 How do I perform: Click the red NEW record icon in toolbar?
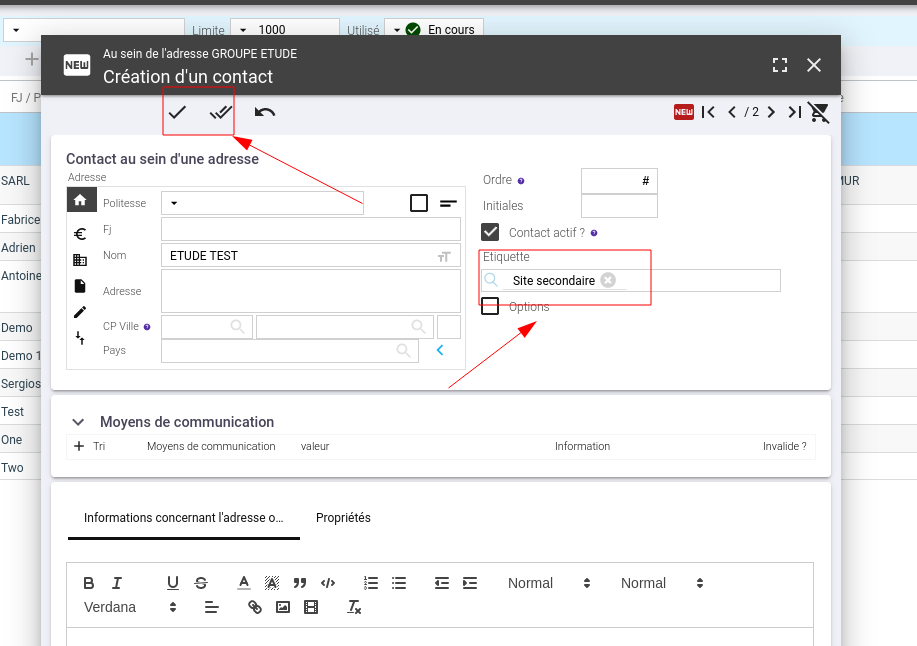(x=684, y=112)
